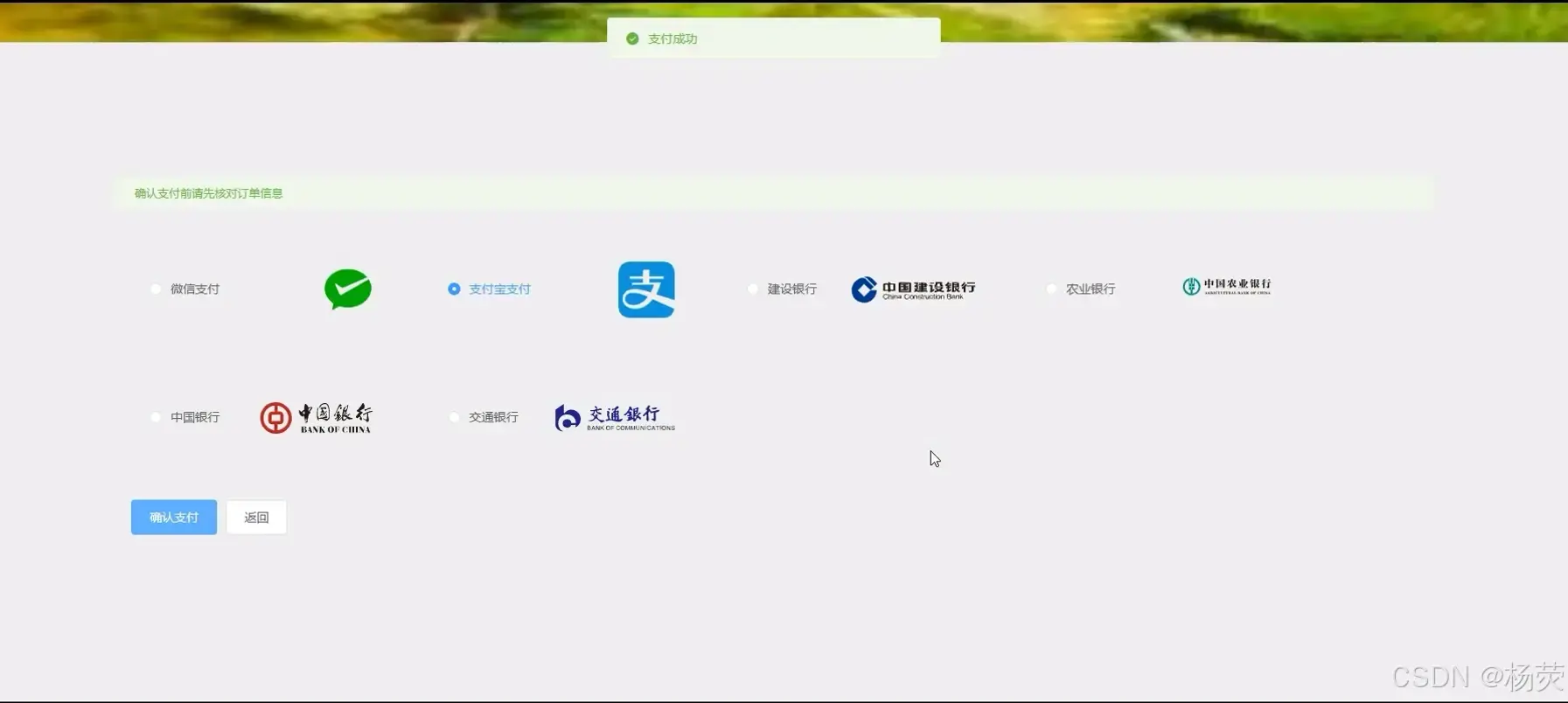Click the 确认支付前请先核对订单信息 notice text

tap(209, 193)
